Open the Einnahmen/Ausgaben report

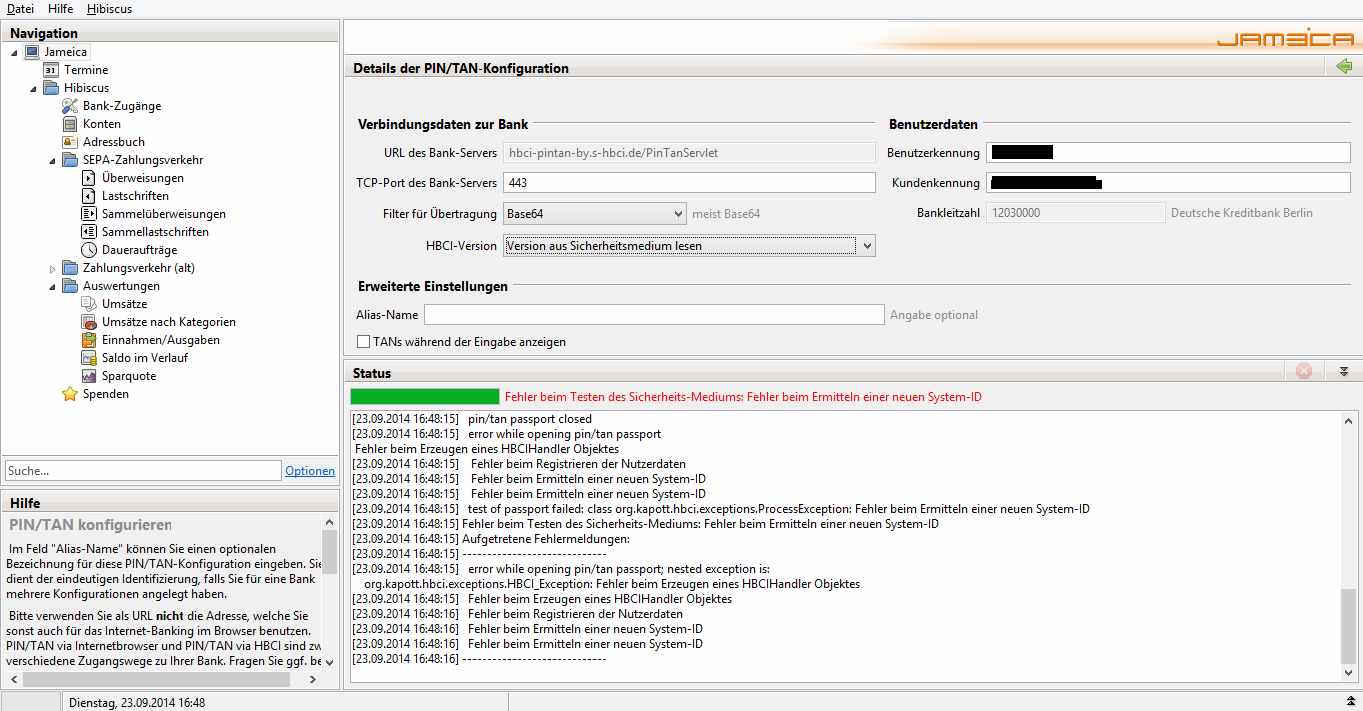160,340
